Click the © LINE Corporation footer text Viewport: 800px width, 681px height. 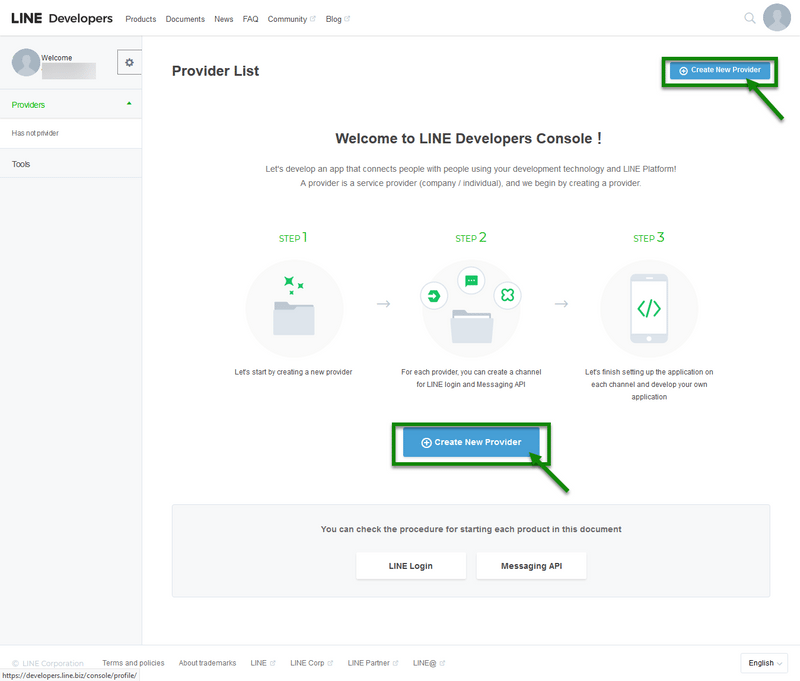coord(47,663)
